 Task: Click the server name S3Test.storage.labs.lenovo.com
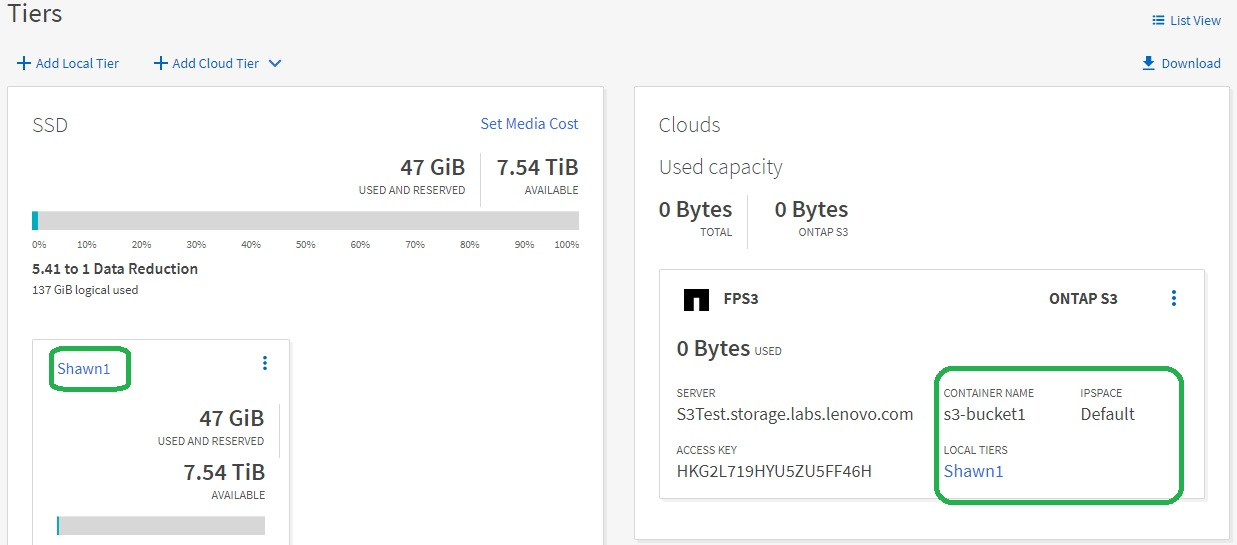click(x=794, y=414)
